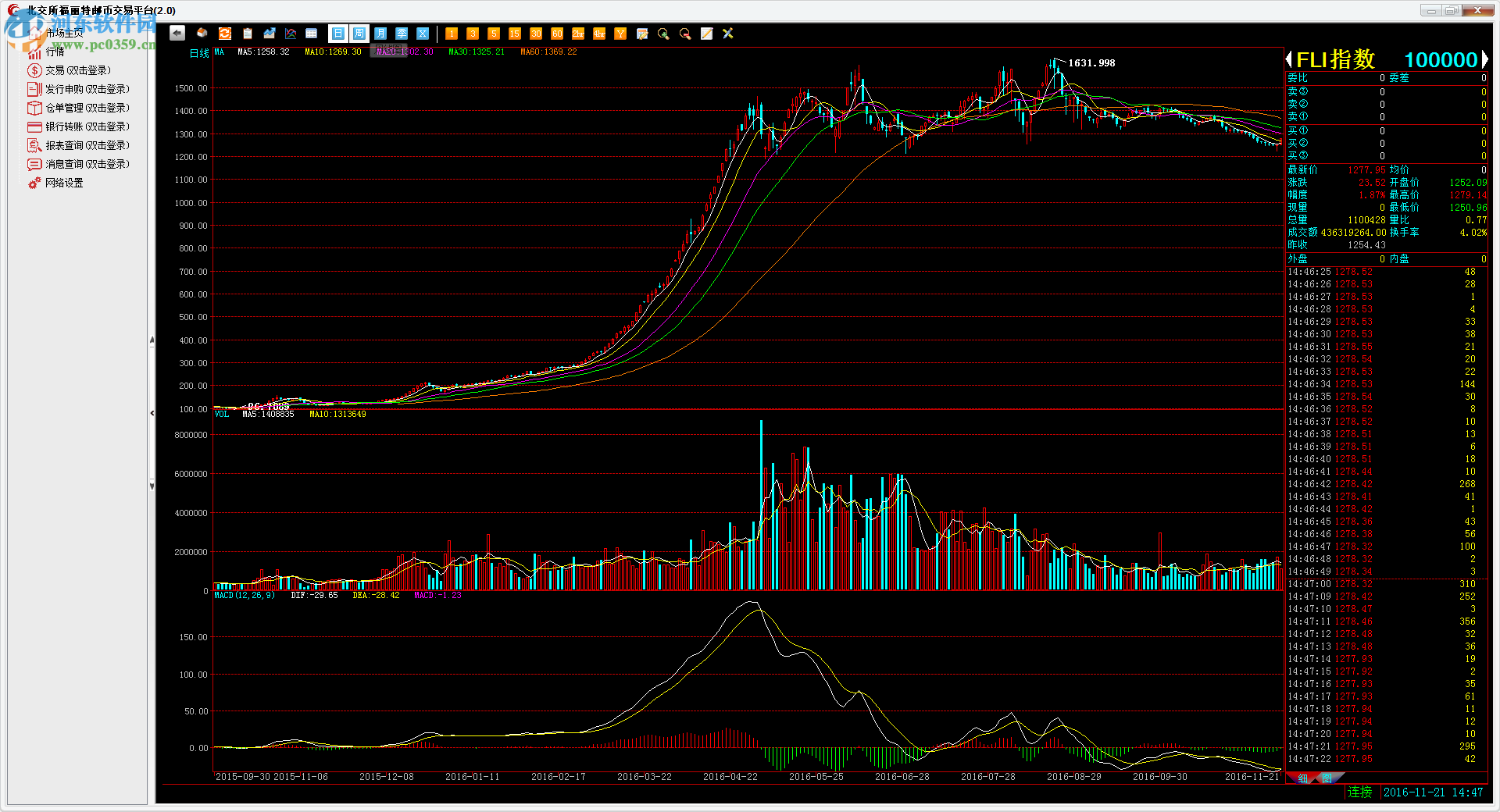Switch to 月 monthly period
This screenshot has width=1500, height=812.
380,34
